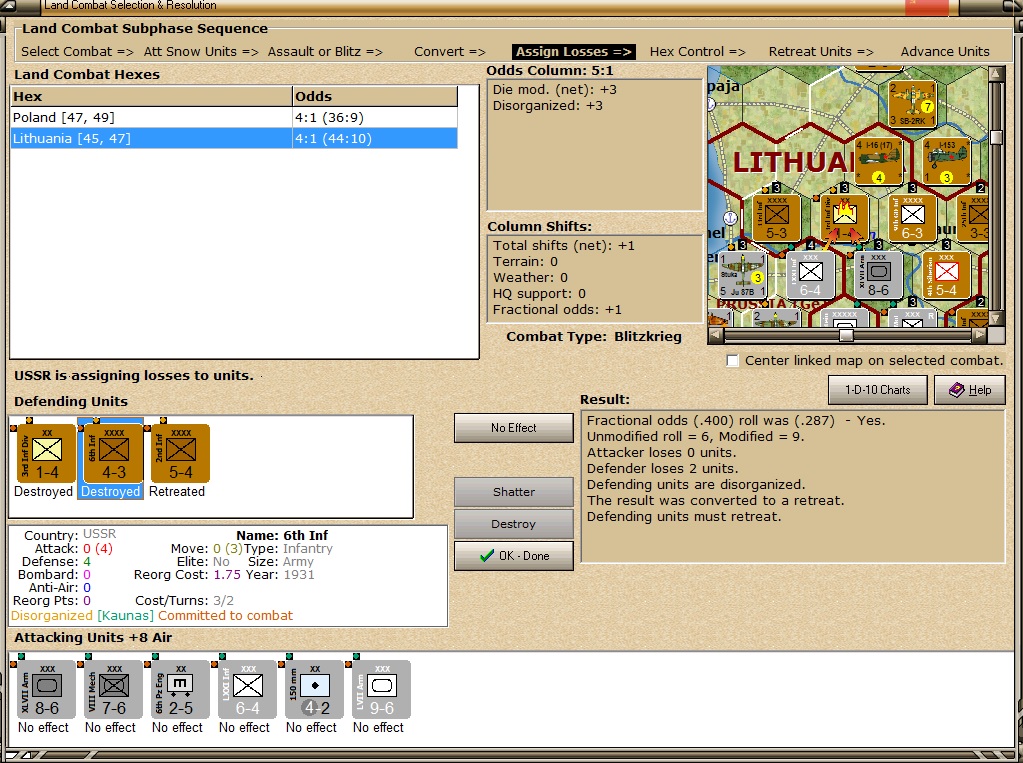This screenshot has width=1023, height=763.
Task: Click the grey 8-6 armor counter on map
Action: click(x=878, y=275)
